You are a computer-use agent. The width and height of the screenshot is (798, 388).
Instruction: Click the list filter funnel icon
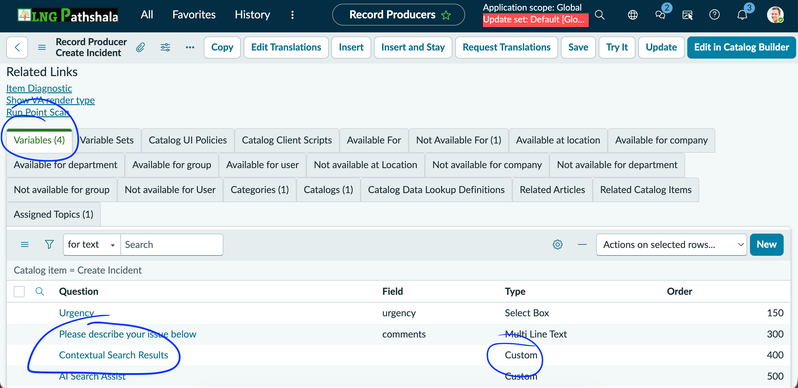[49, 244]
